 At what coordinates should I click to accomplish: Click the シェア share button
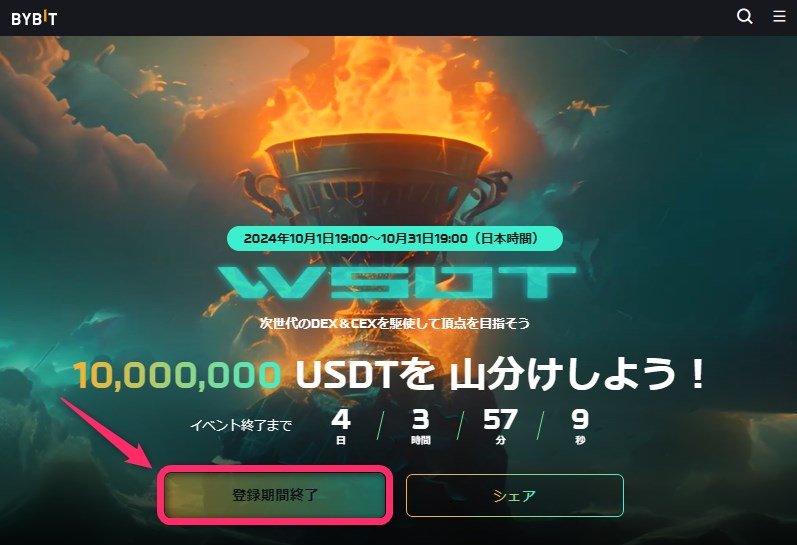point(514,495)
